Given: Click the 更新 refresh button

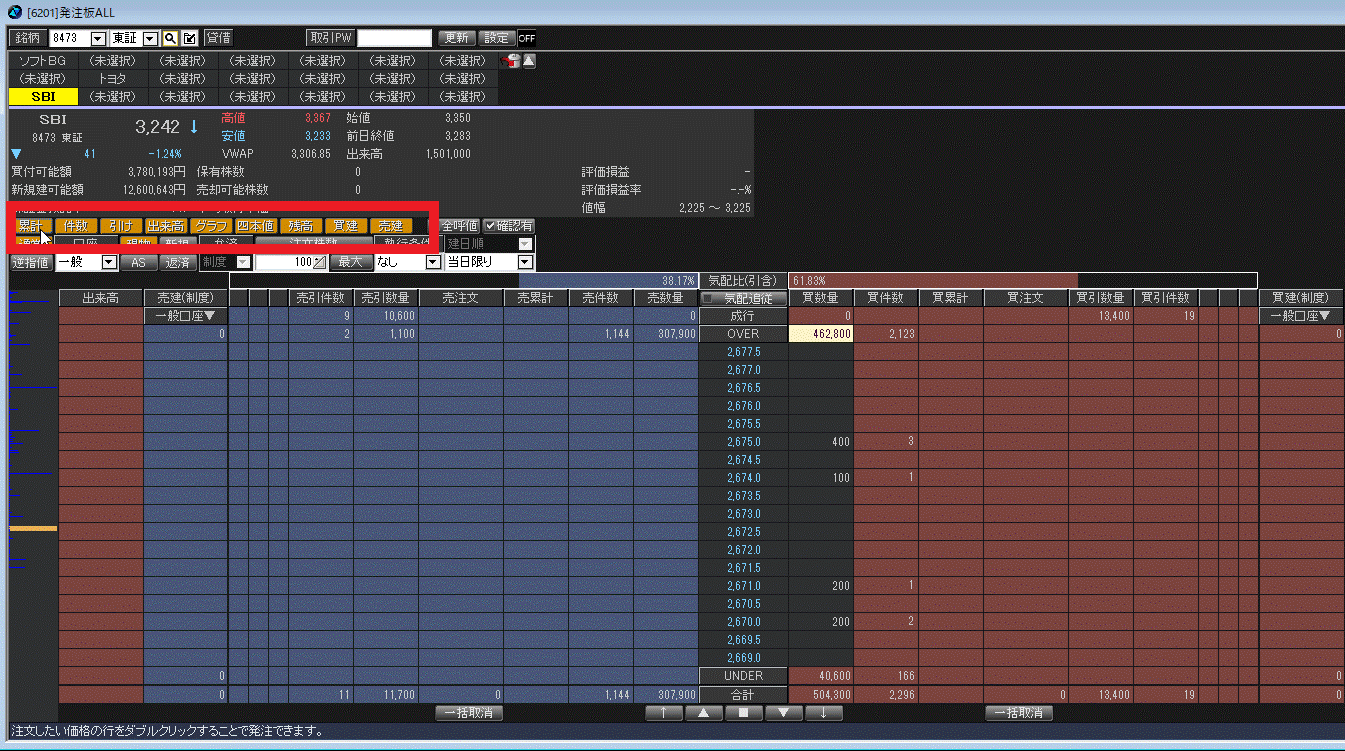Looking at the screenshot, I should pyautogui.click(x=456, y=38).
